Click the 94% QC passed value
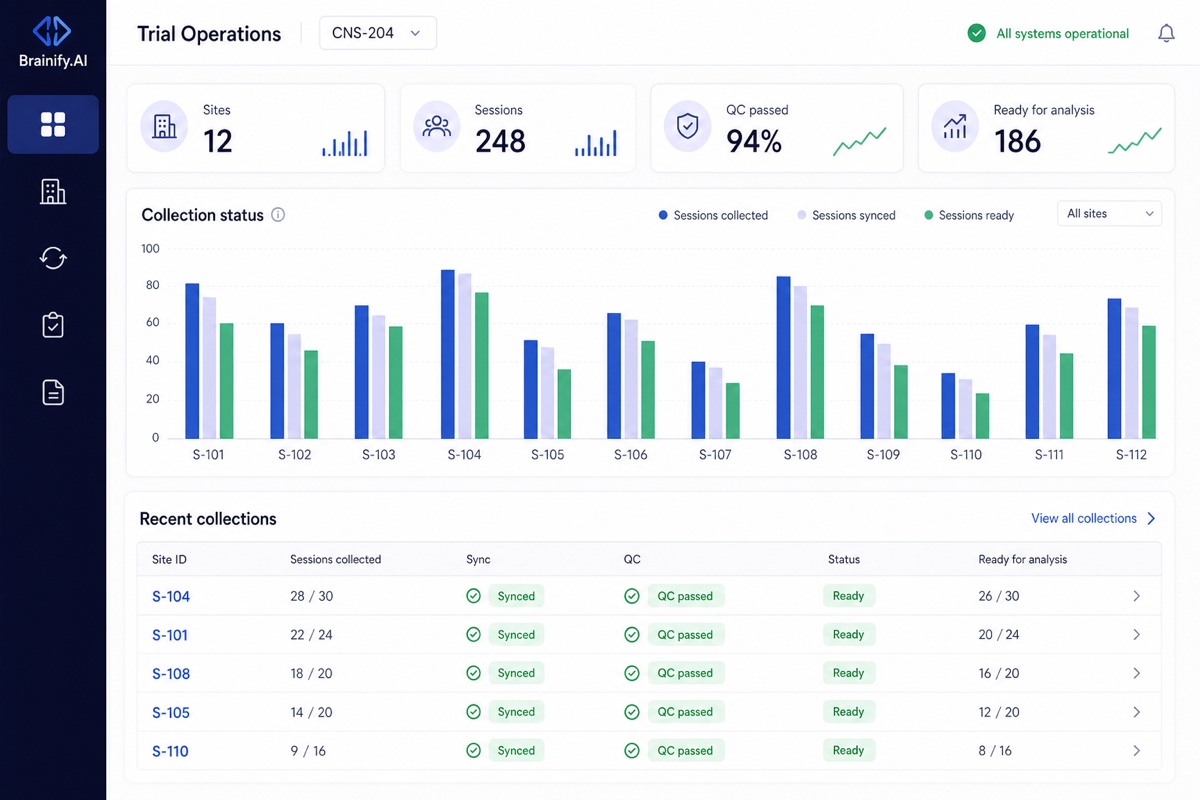 tap(754, 141)
